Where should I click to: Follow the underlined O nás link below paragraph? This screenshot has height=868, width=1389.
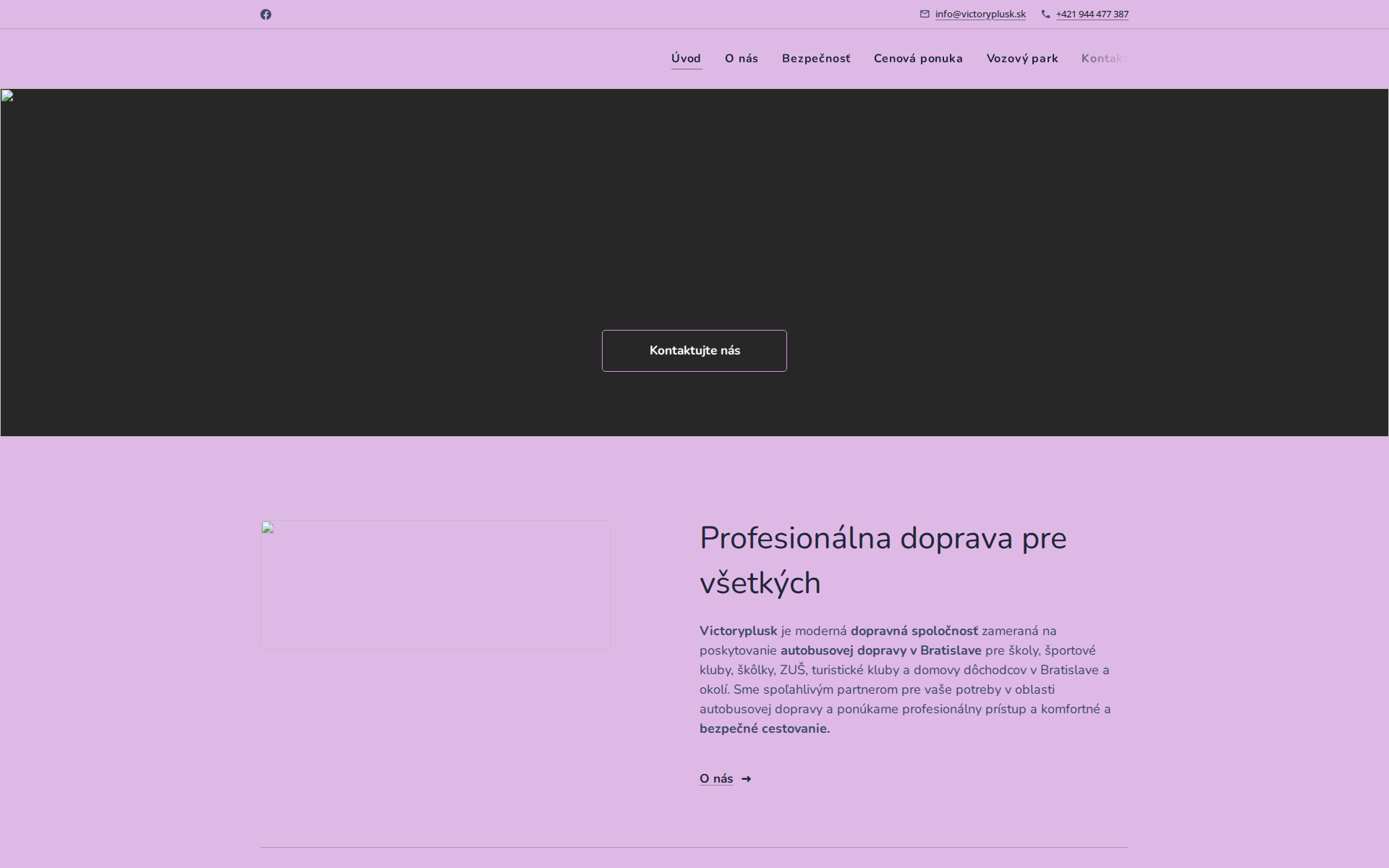pos(715,779)
